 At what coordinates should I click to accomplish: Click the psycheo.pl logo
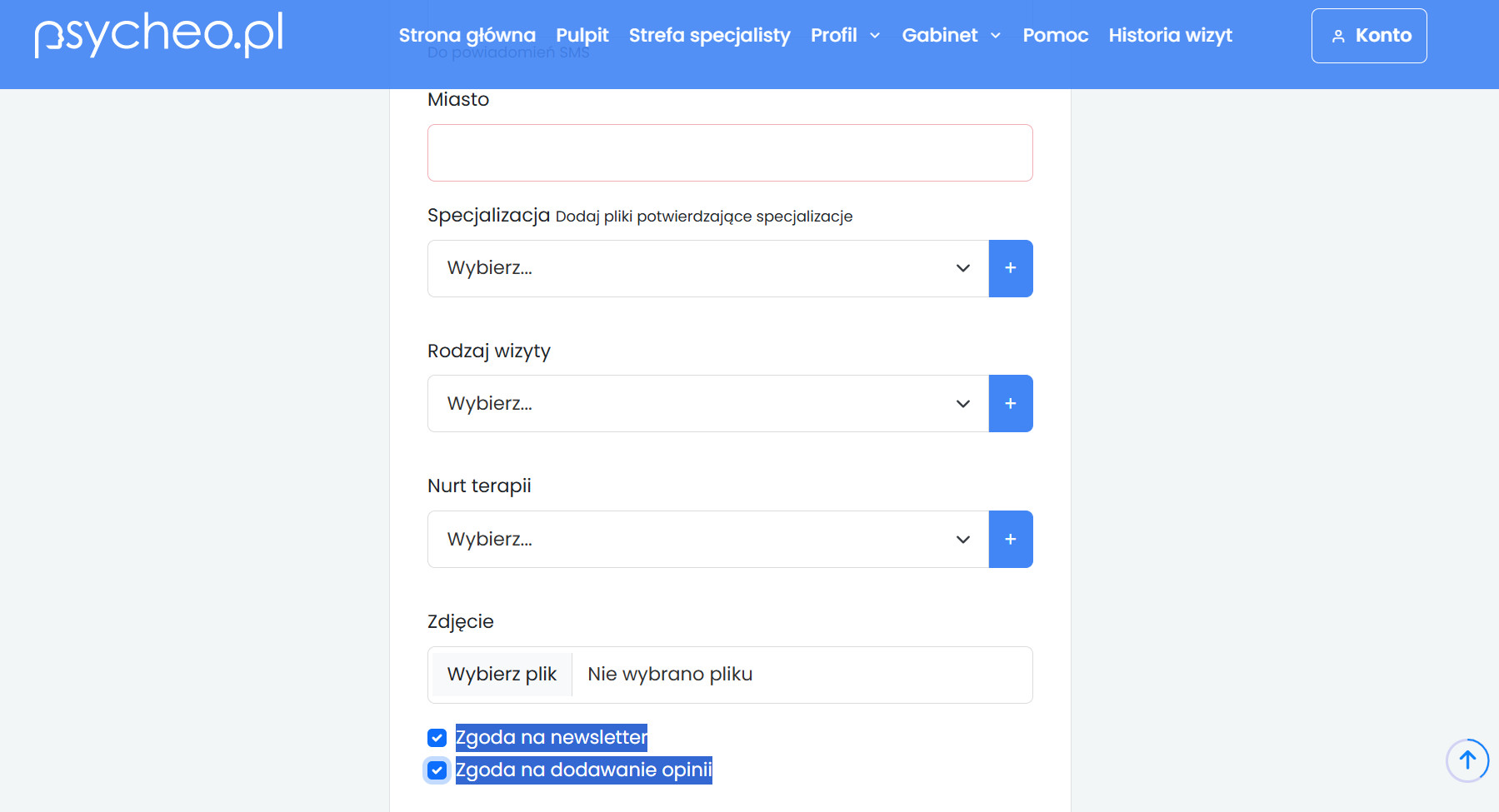tap(158, 35)
